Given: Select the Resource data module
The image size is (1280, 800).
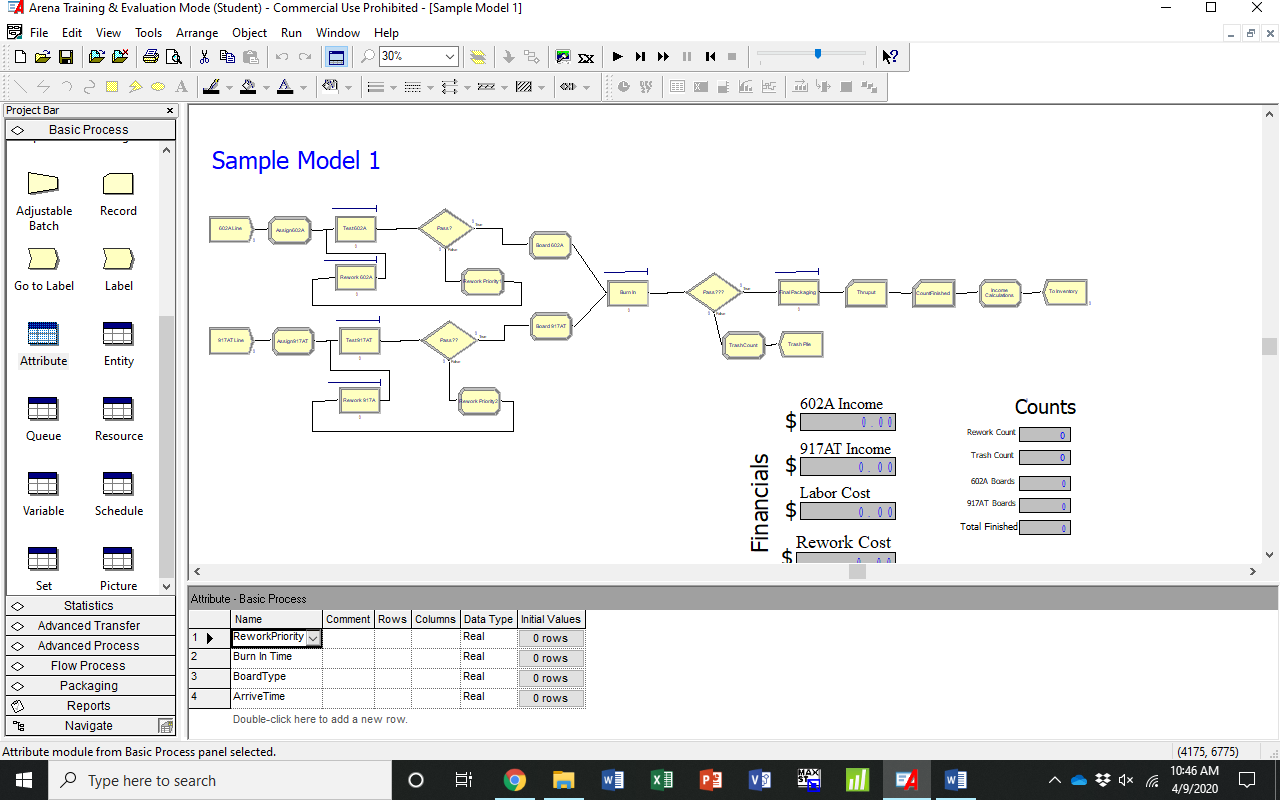Looking at the screenshot, I should [x=118, y=409].
